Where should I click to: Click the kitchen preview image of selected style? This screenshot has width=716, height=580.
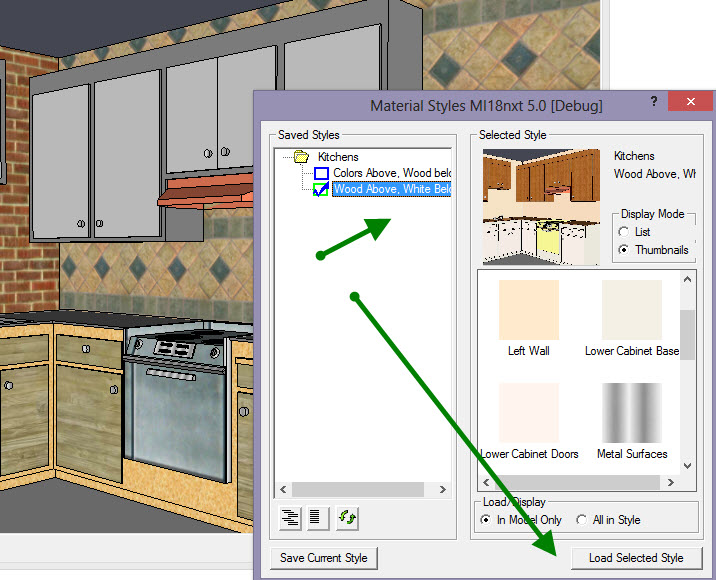(541, 206)
